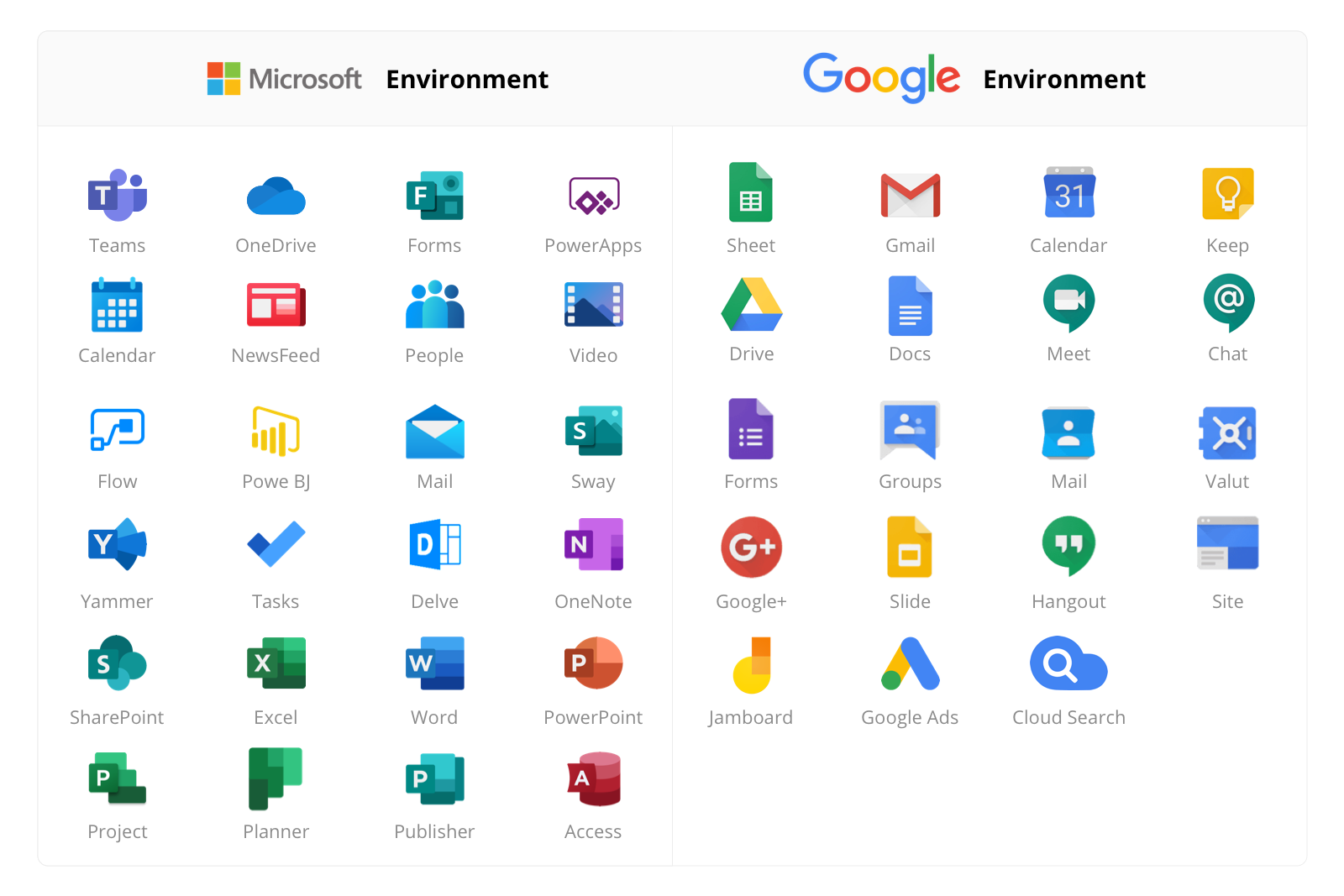This screenshot has height=896, width=1344.
Task: Click the "Google Ads" text label
Action: [910, 718]
